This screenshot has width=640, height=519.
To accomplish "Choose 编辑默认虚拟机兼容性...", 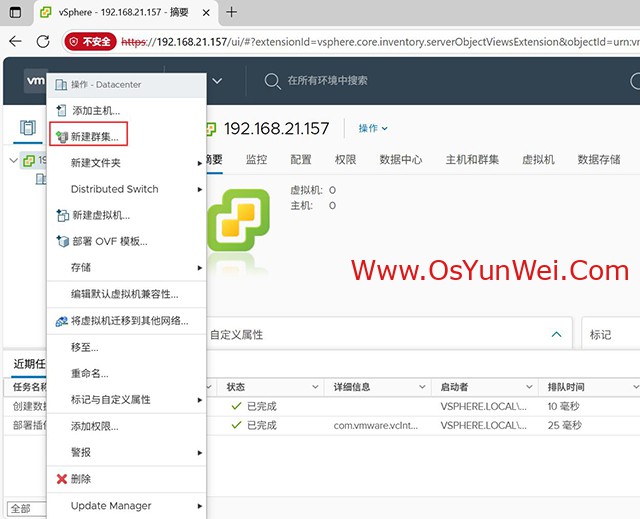I will [x=124, y=294].
